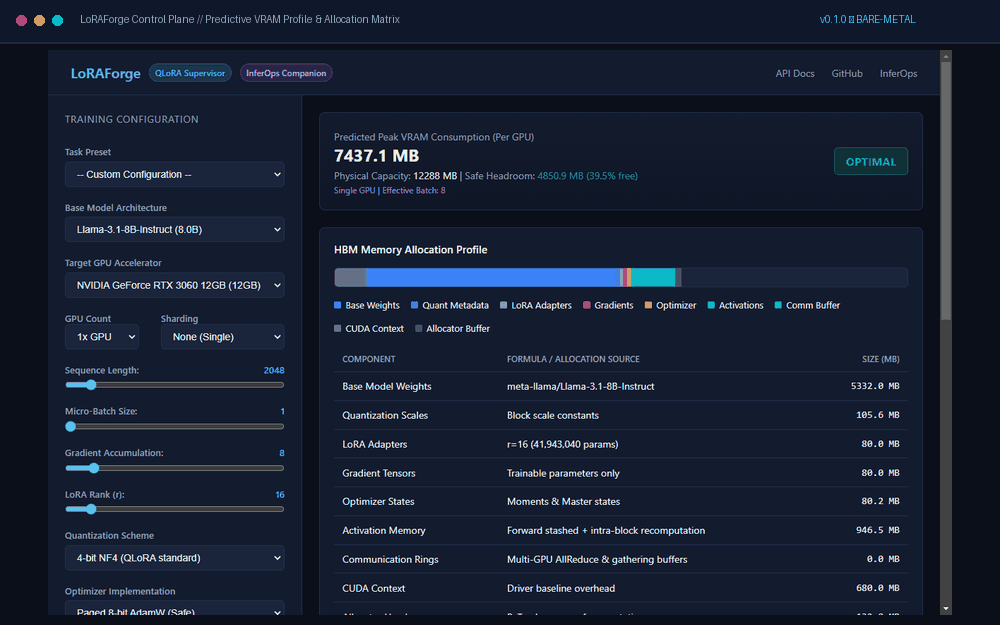
Task: Open the Task Preset dropdown
Action: click(174, 174)
